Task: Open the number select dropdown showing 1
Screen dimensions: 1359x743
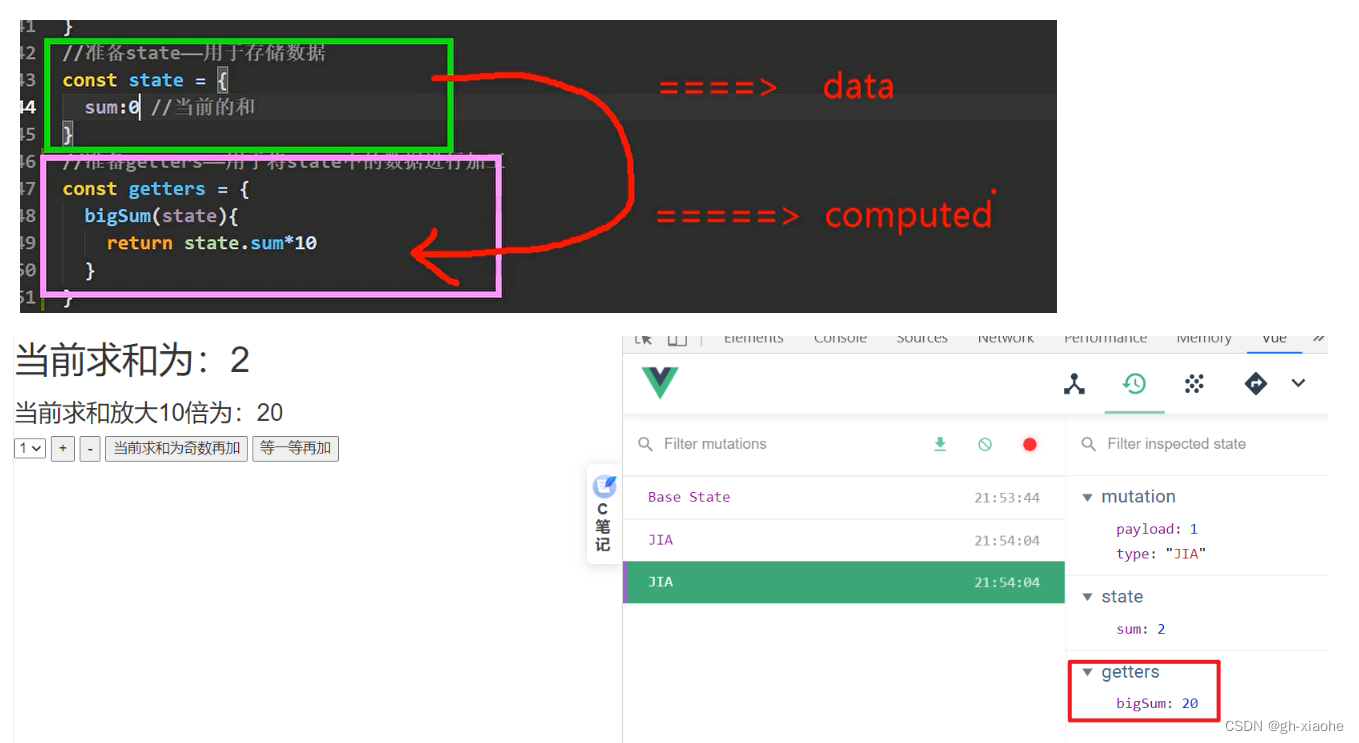Action: (30, 449)
